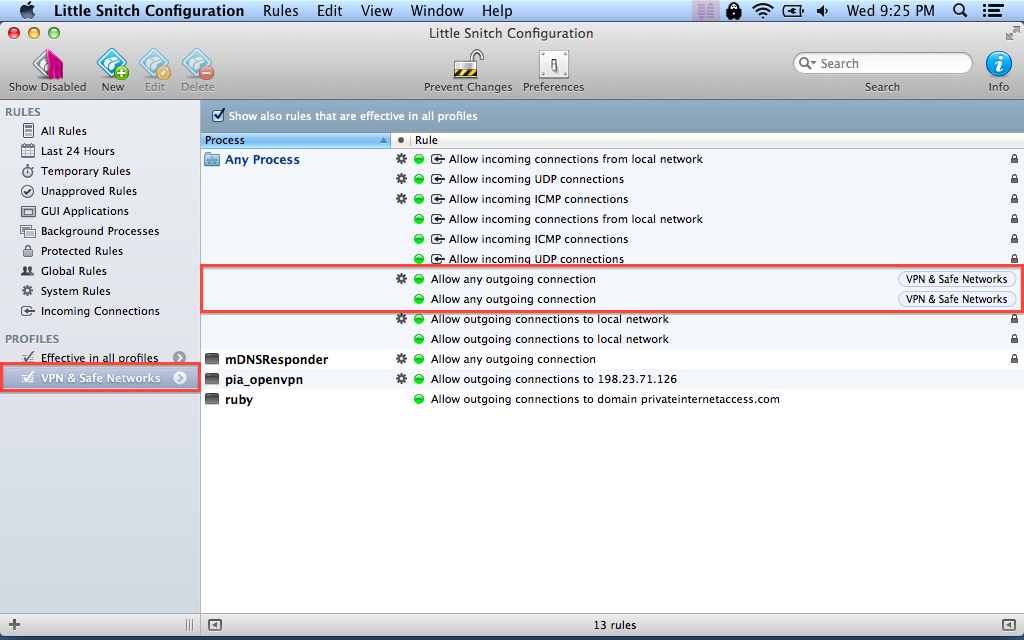The image size is (1024, 640).
Task: Open Little Snitch Configuration app menu
Action: coord(149,10)
